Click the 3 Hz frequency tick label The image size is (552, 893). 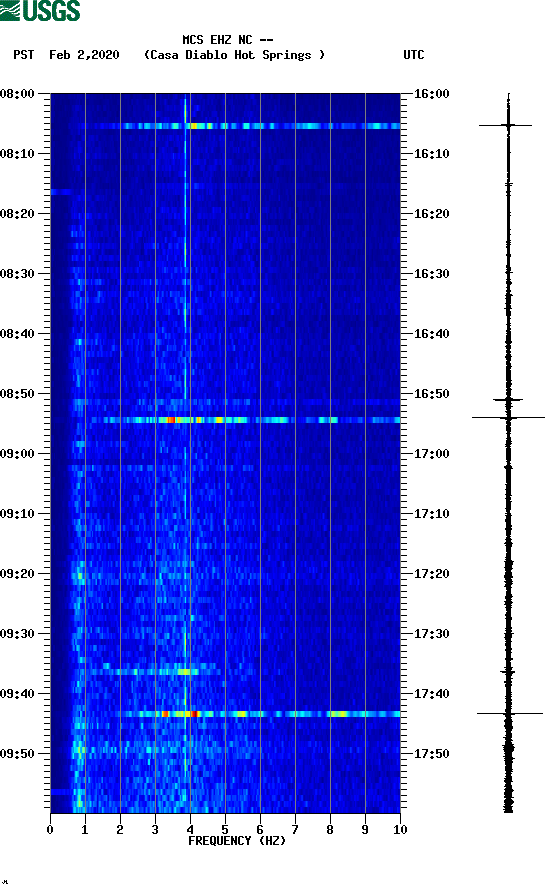[x=155, y=830]
